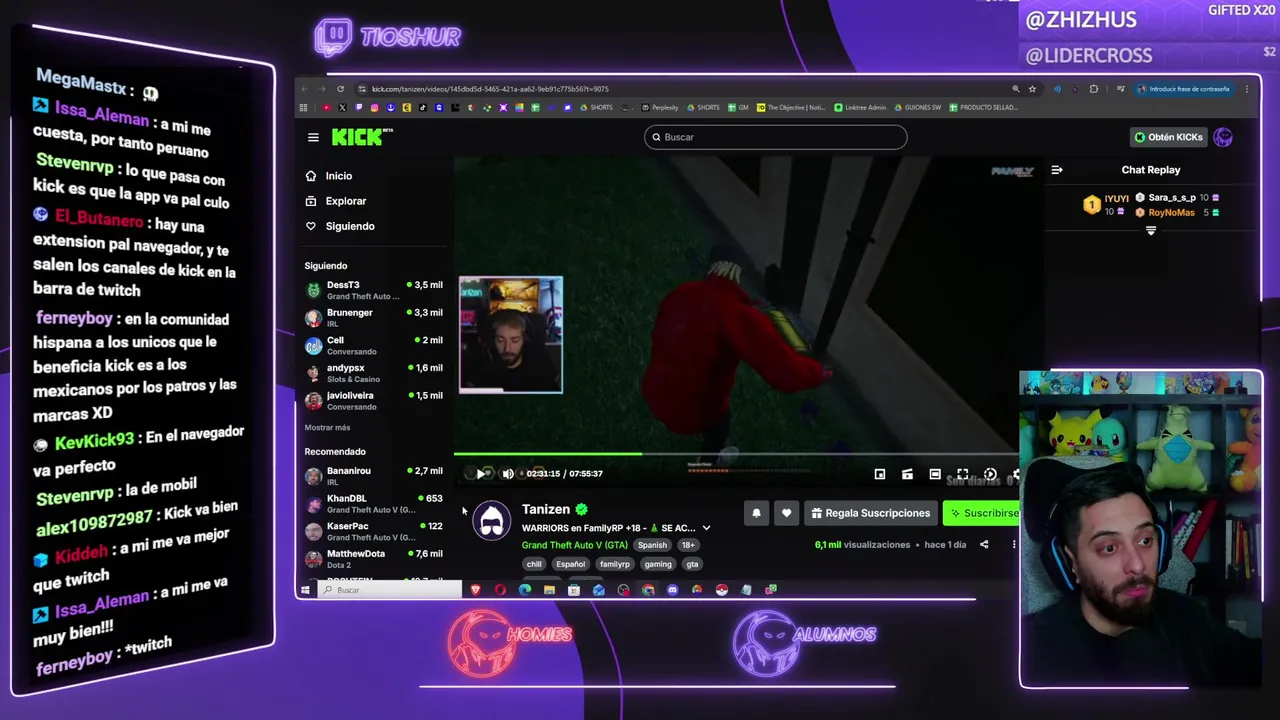1280x720 pixels.
Task: Open Explorar in the sidebar
Action: pyautogui.click(x=345, y=201)
